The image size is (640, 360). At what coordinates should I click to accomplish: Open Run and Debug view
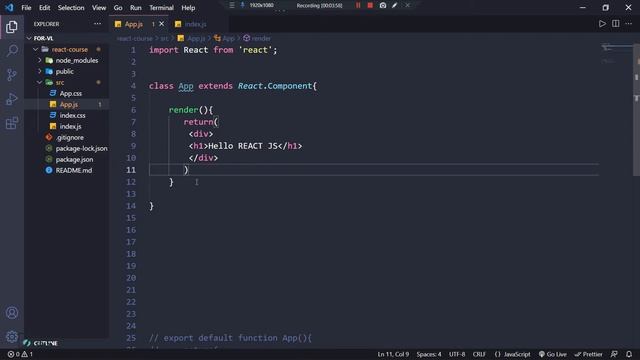coord(12,99)
